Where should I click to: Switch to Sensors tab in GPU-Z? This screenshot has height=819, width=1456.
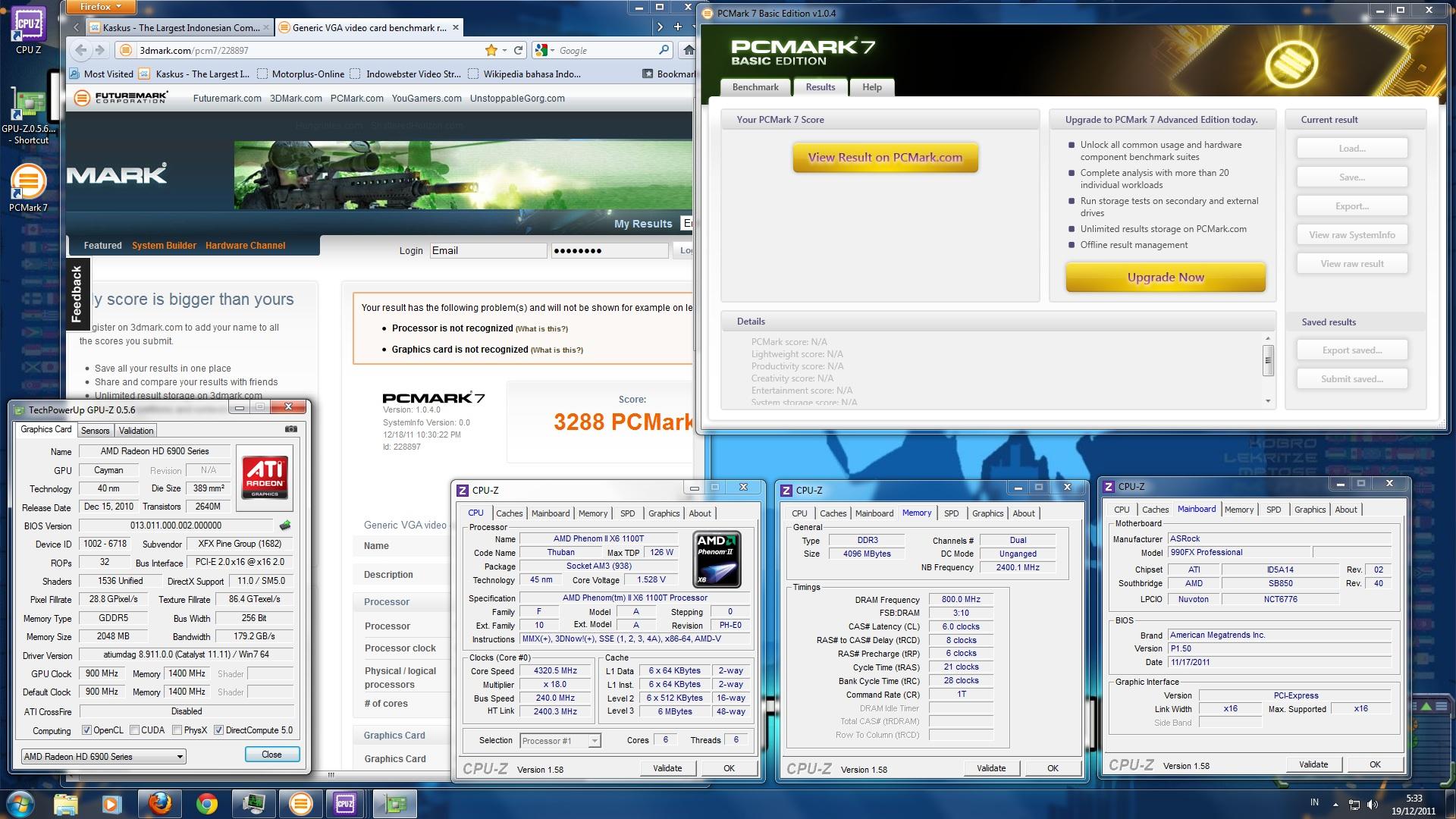[x=95, y=430]
